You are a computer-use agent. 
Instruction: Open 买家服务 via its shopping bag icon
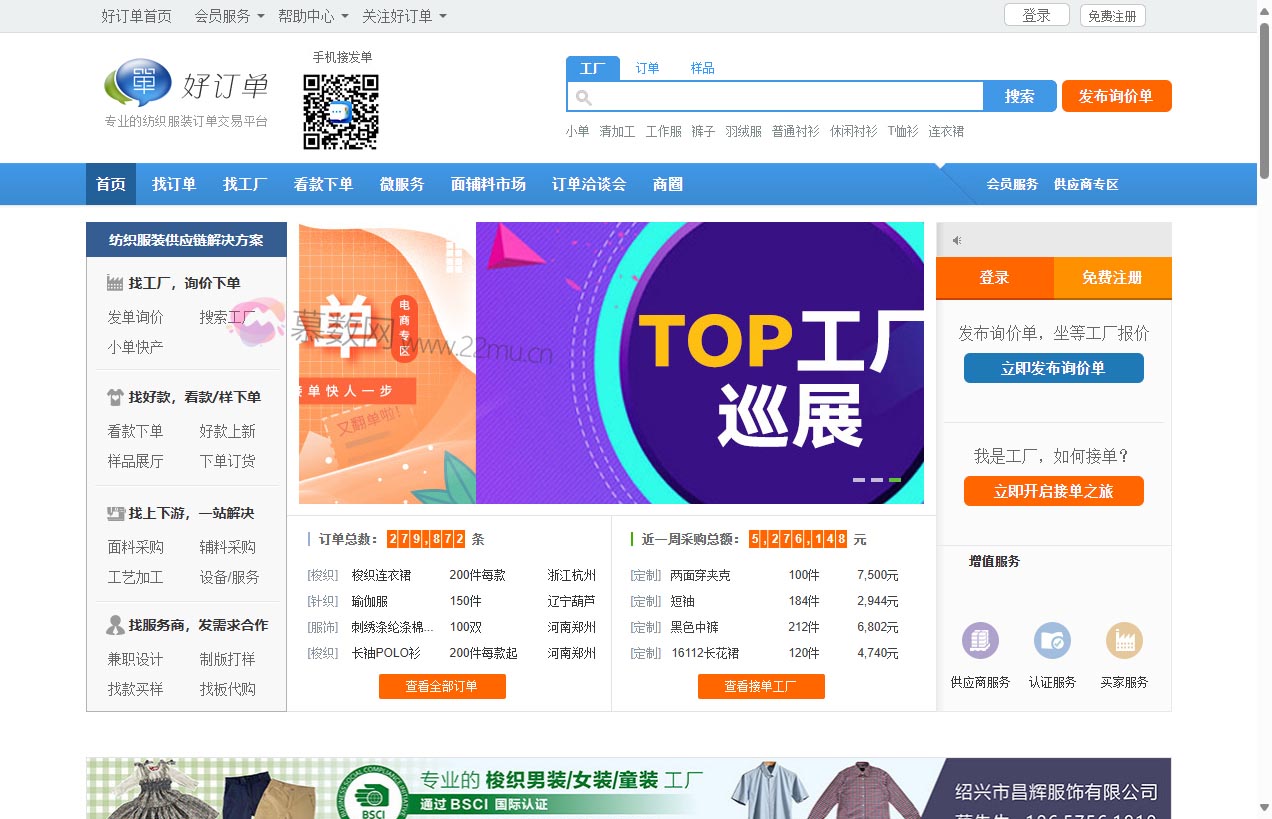(x=1125, y=641)
